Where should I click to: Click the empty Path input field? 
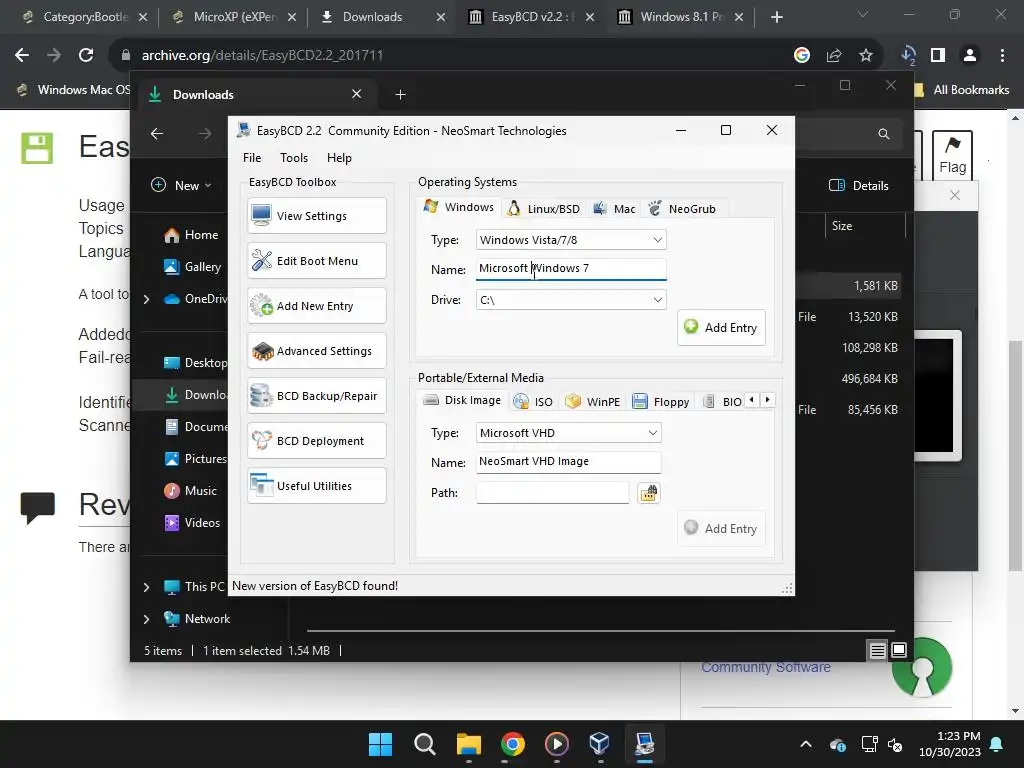[x=552, y=492]
